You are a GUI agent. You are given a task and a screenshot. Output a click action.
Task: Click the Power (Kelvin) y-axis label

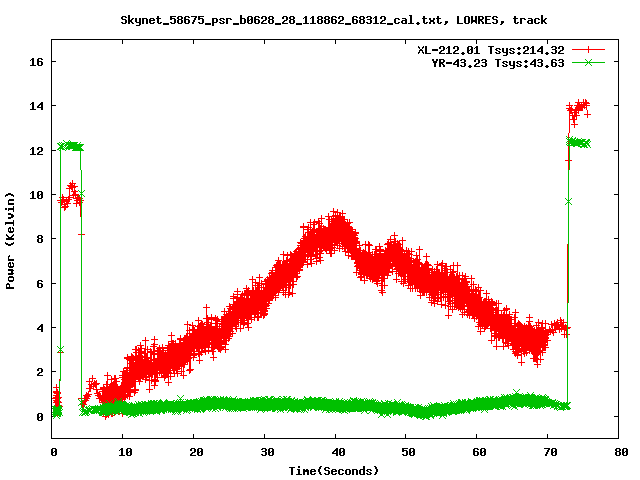tap(10, 240)
